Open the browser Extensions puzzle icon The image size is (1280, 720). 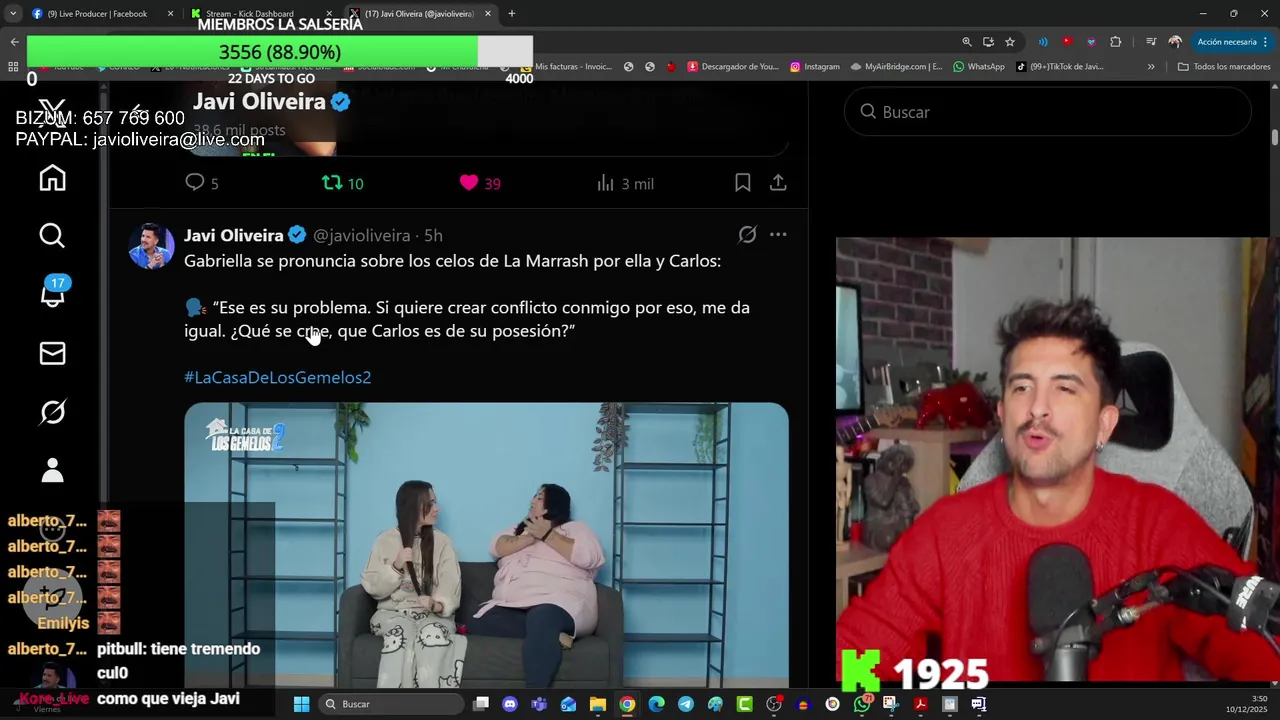point(1116,42)
